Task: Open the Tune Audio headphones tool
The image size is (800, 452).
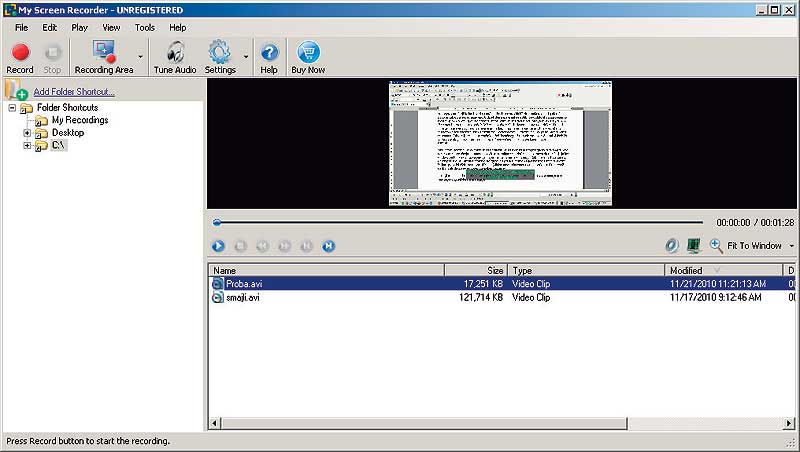Action: 175,58
